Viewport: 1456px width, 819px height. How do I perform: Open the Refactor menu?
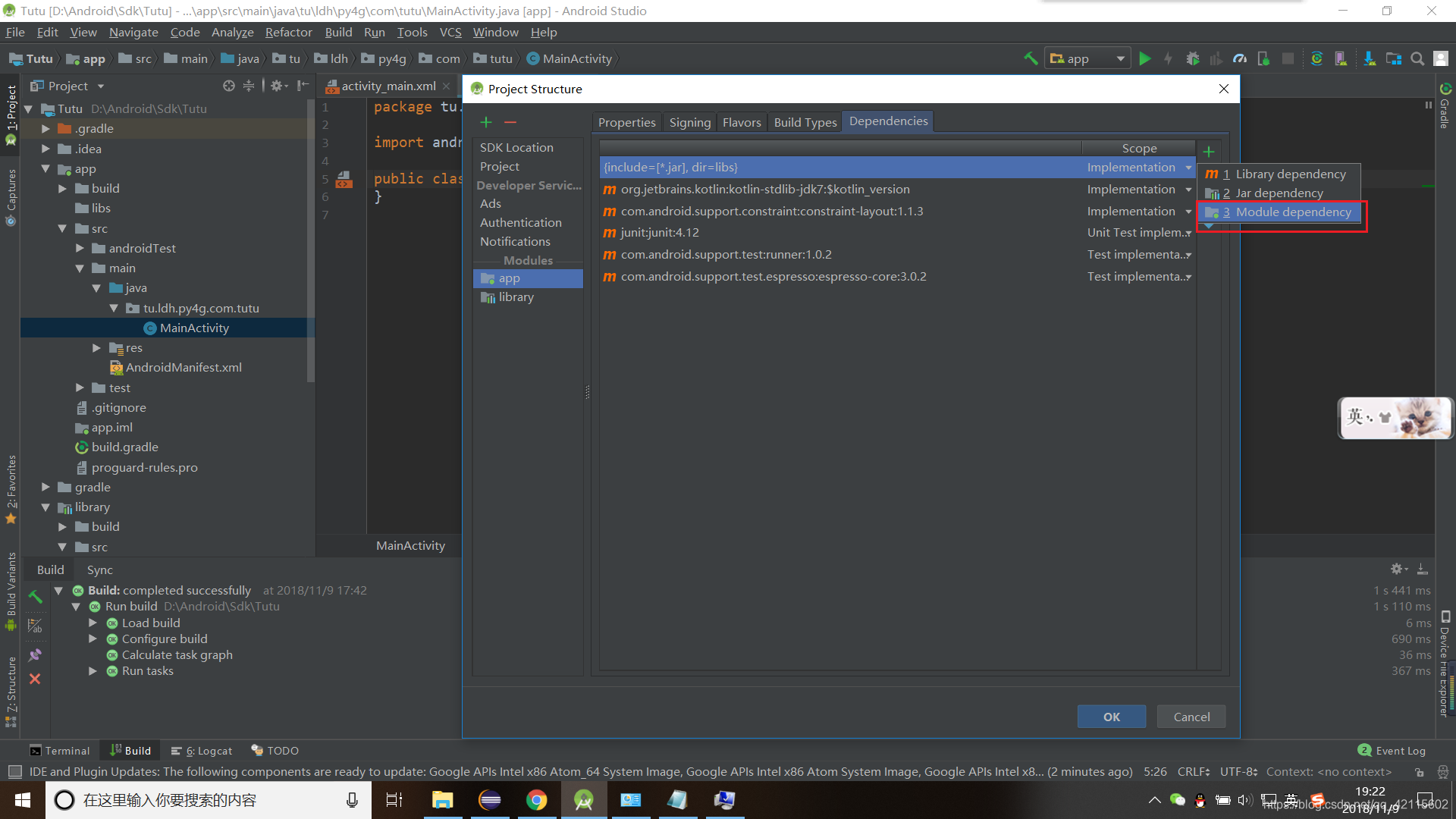(x=288, y=32)
